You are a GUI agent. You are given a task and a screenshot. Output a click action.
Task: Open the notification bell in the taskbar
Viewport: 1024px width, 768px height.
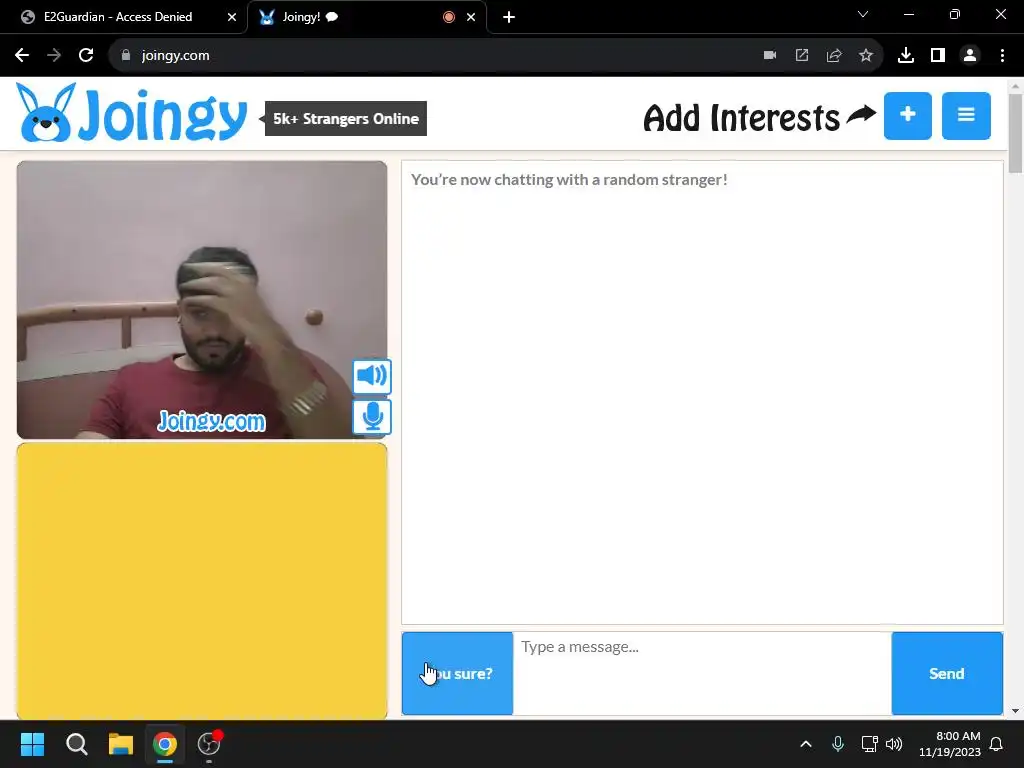tap(997, 744)
